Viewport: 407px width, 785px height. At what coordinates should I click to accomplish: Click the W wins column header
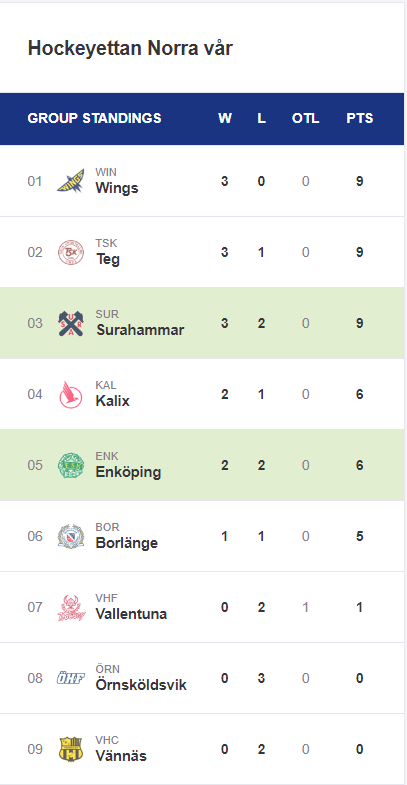(225, 118)
